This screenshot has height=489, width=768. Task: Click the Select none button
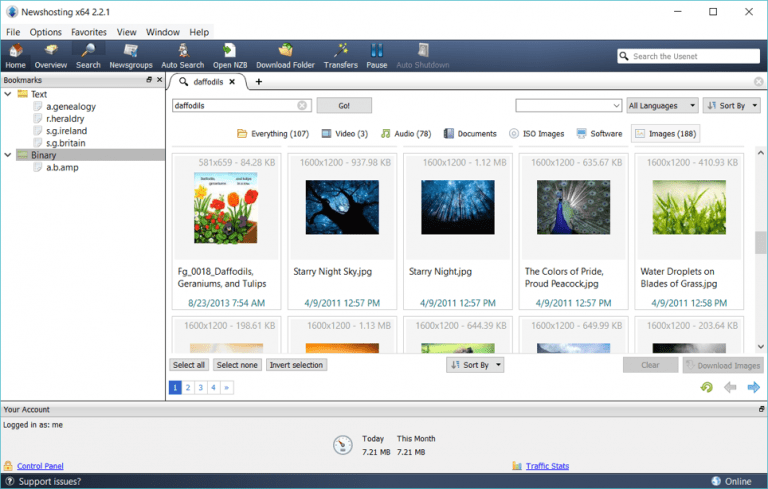237,365
